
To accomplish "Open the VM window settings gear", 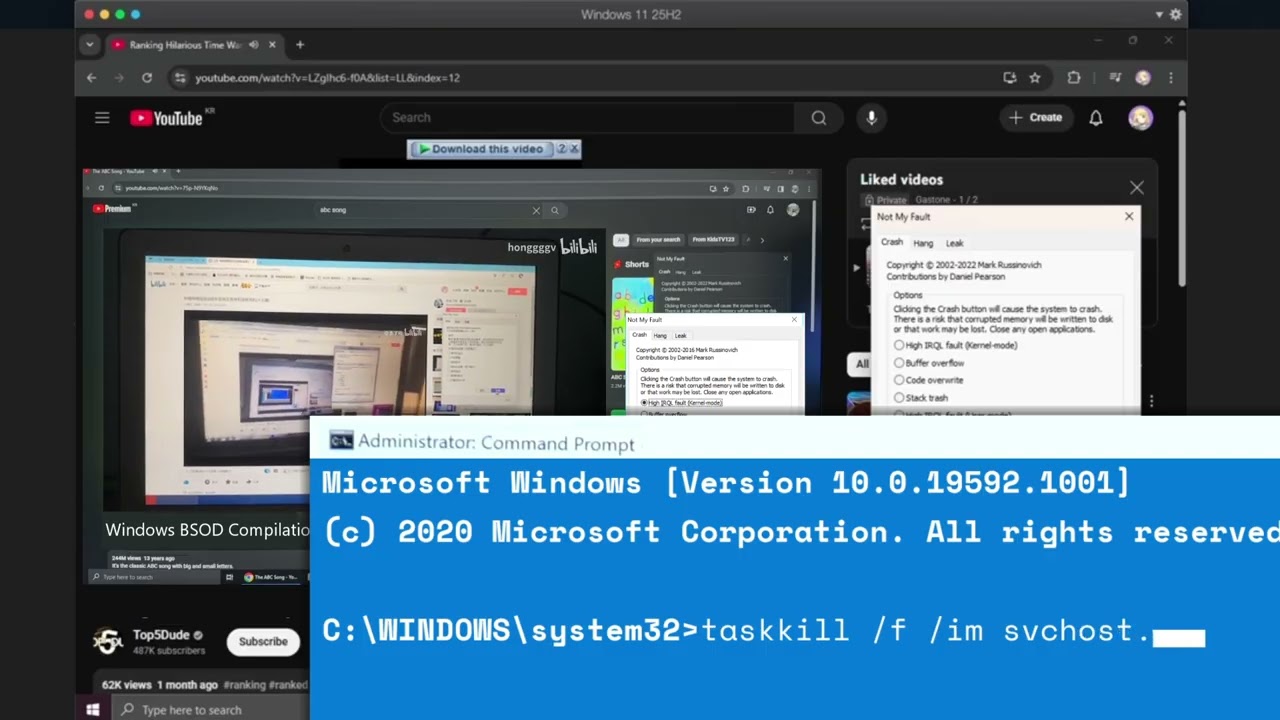I will 1176,15.
